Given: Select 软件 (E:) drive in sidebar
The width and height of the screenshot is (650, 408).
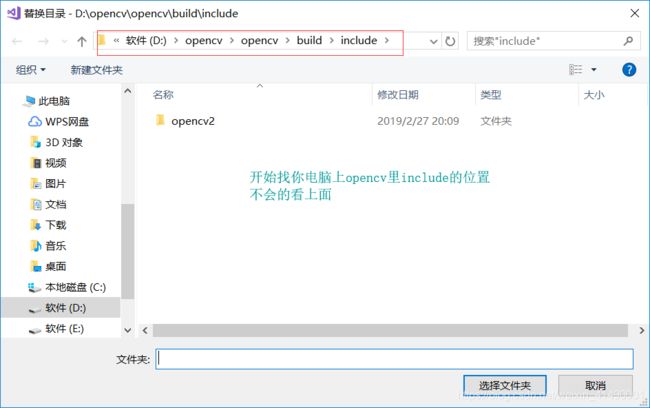Looking at the screenshot, I should 56,329.
